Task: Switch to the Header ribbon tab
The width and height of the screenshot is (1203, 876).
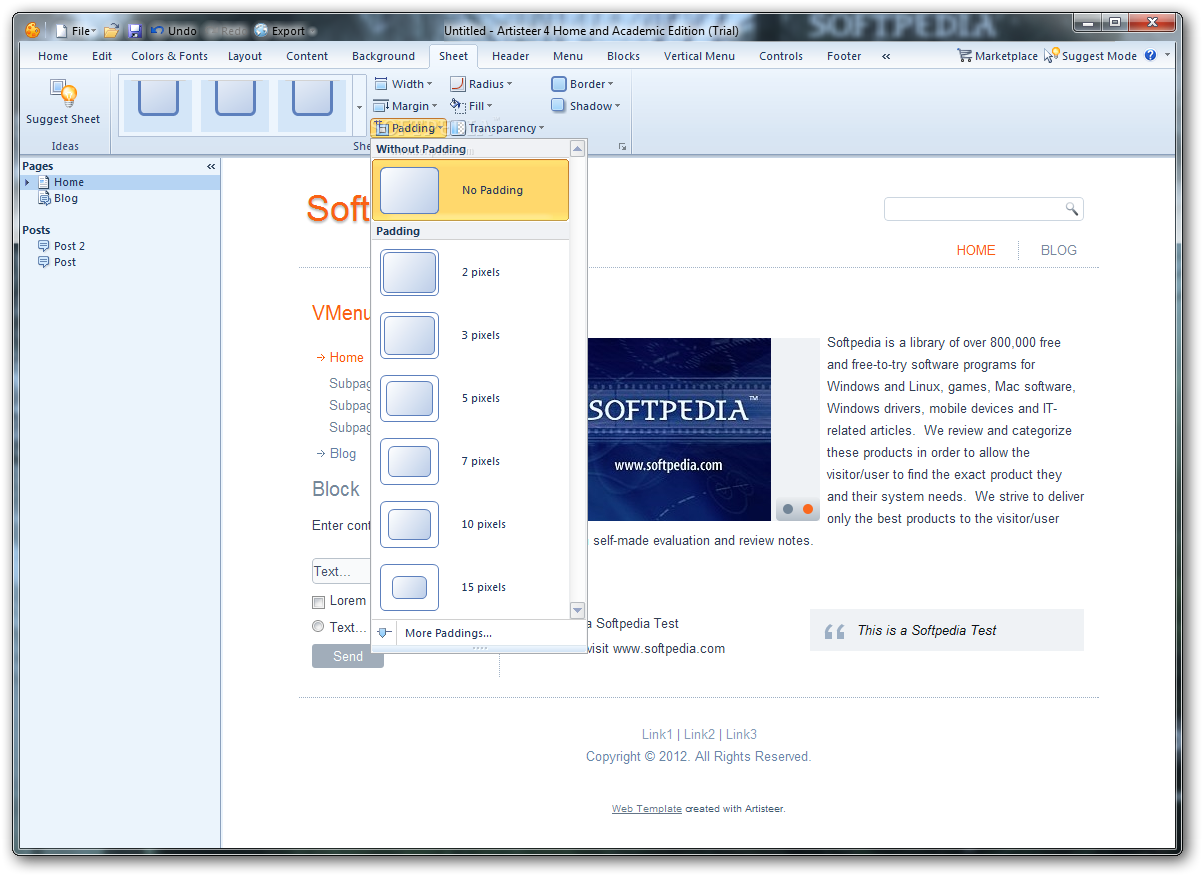Action: tap(511, 56)
